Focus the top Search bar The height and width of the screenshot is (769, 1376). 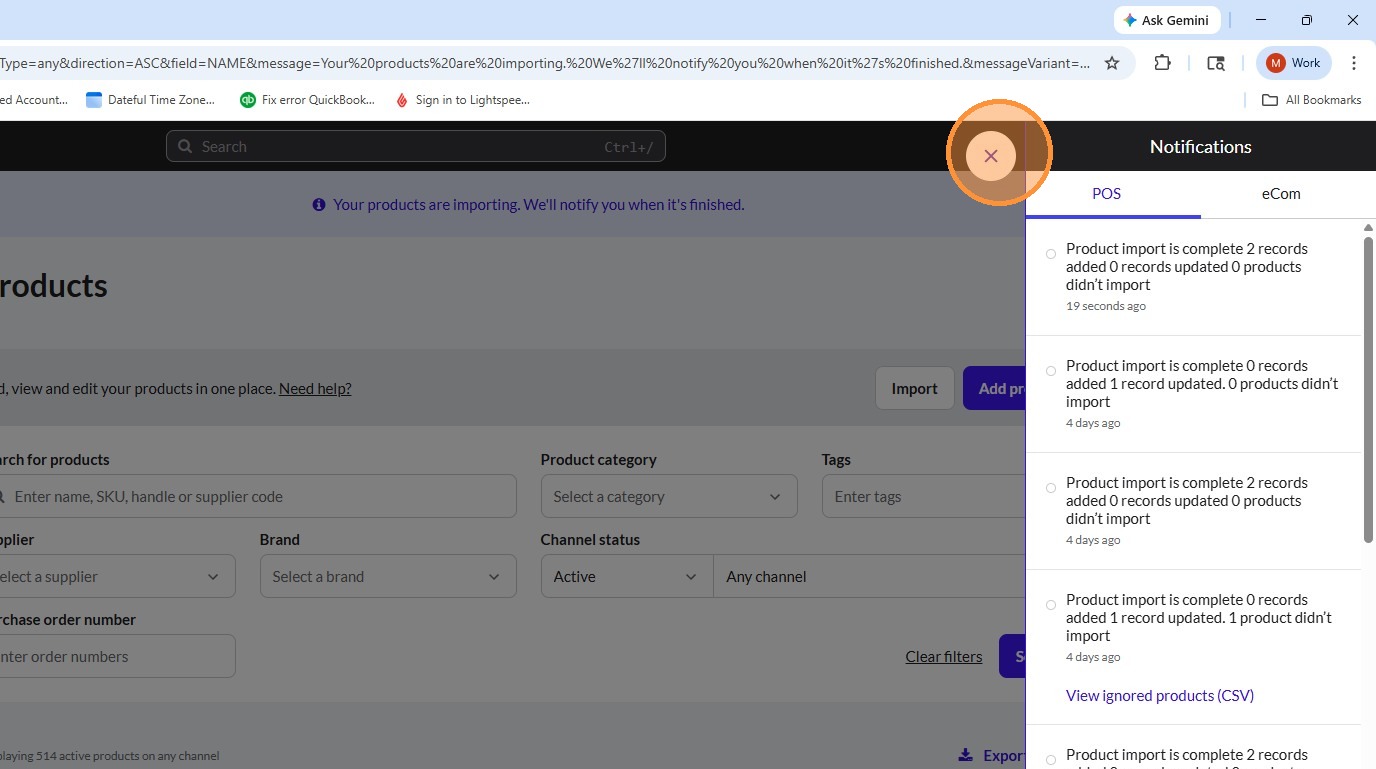(416, 147)
